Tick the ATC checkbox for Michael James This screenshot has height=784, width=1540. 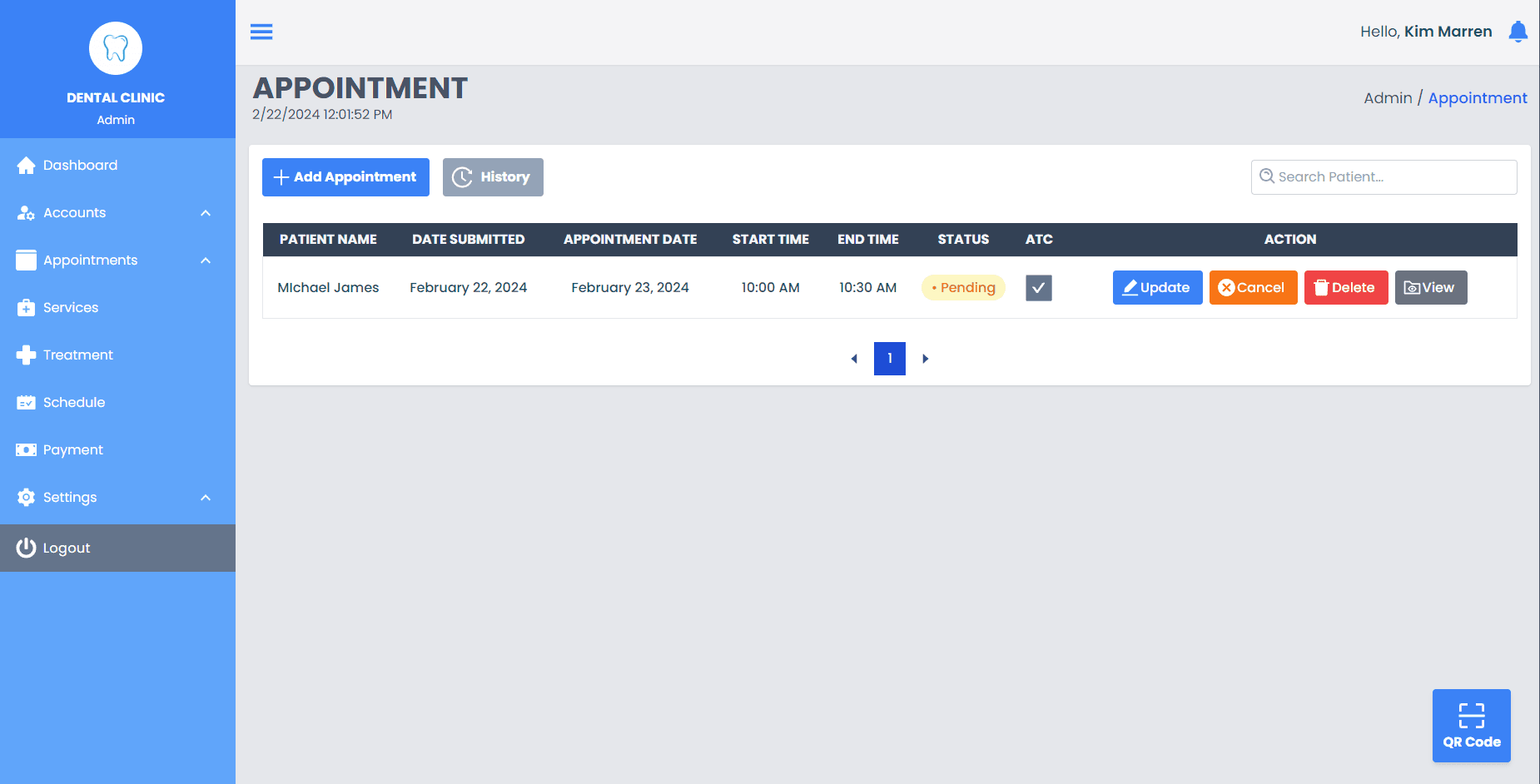coord(1039,288)
